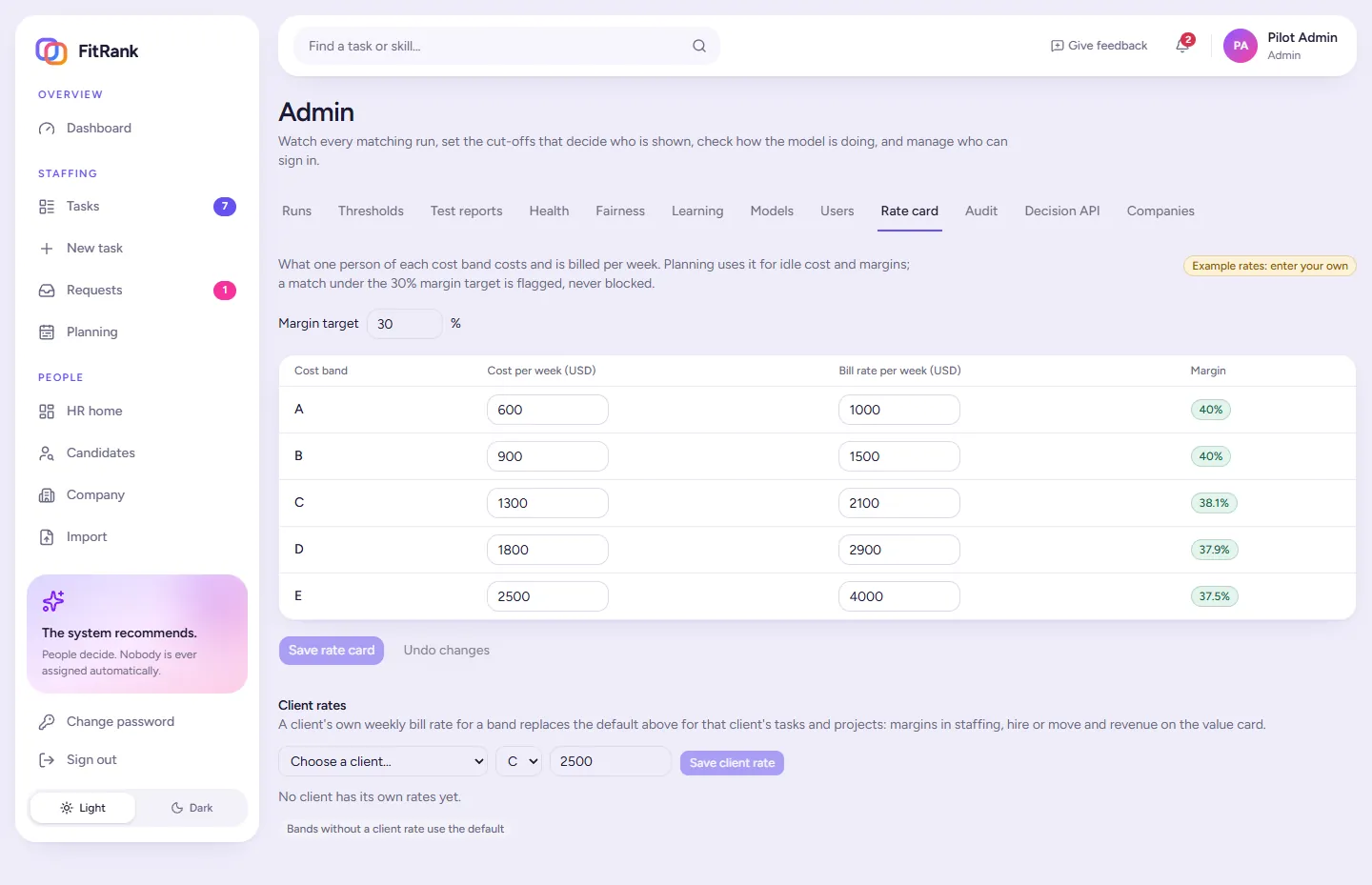Viewport: 1372px width, 885px height.
Task: Focus the Find a task or skill field
Action: pos(507,46)
